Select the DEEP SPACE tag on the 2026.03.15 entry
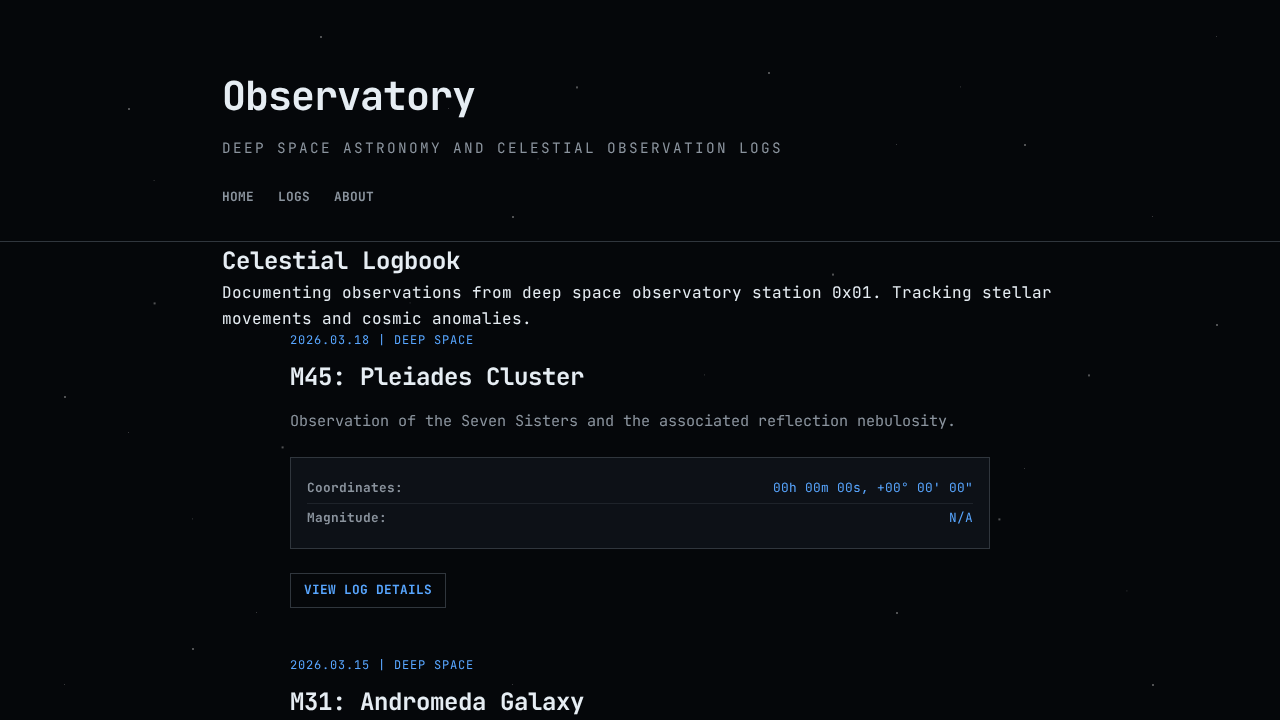The width and height of the screenshot is (1280, 720). (433, 664)
